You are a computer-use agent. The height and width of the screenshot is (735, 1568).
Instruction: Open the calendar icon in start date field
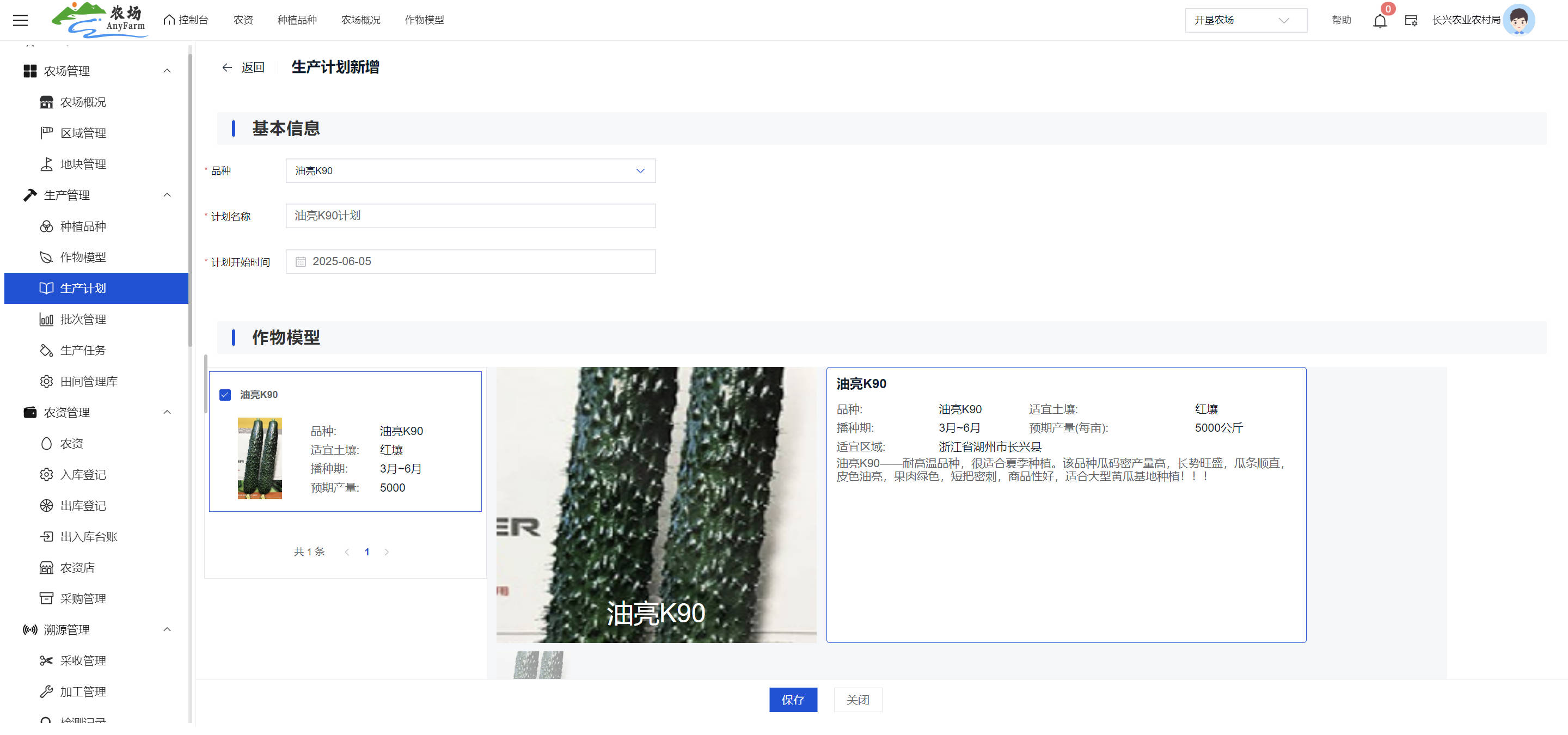tap(301, 262)
